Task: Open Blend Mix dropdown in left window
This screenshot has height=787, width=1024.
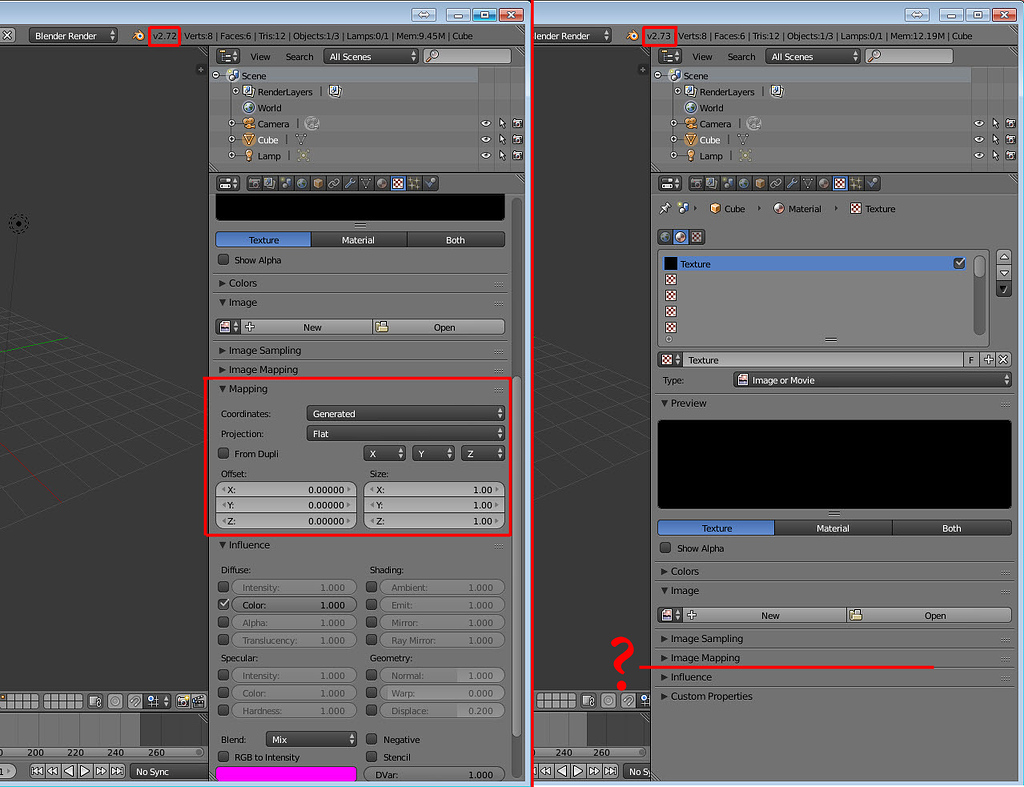Action: [311, 739]
